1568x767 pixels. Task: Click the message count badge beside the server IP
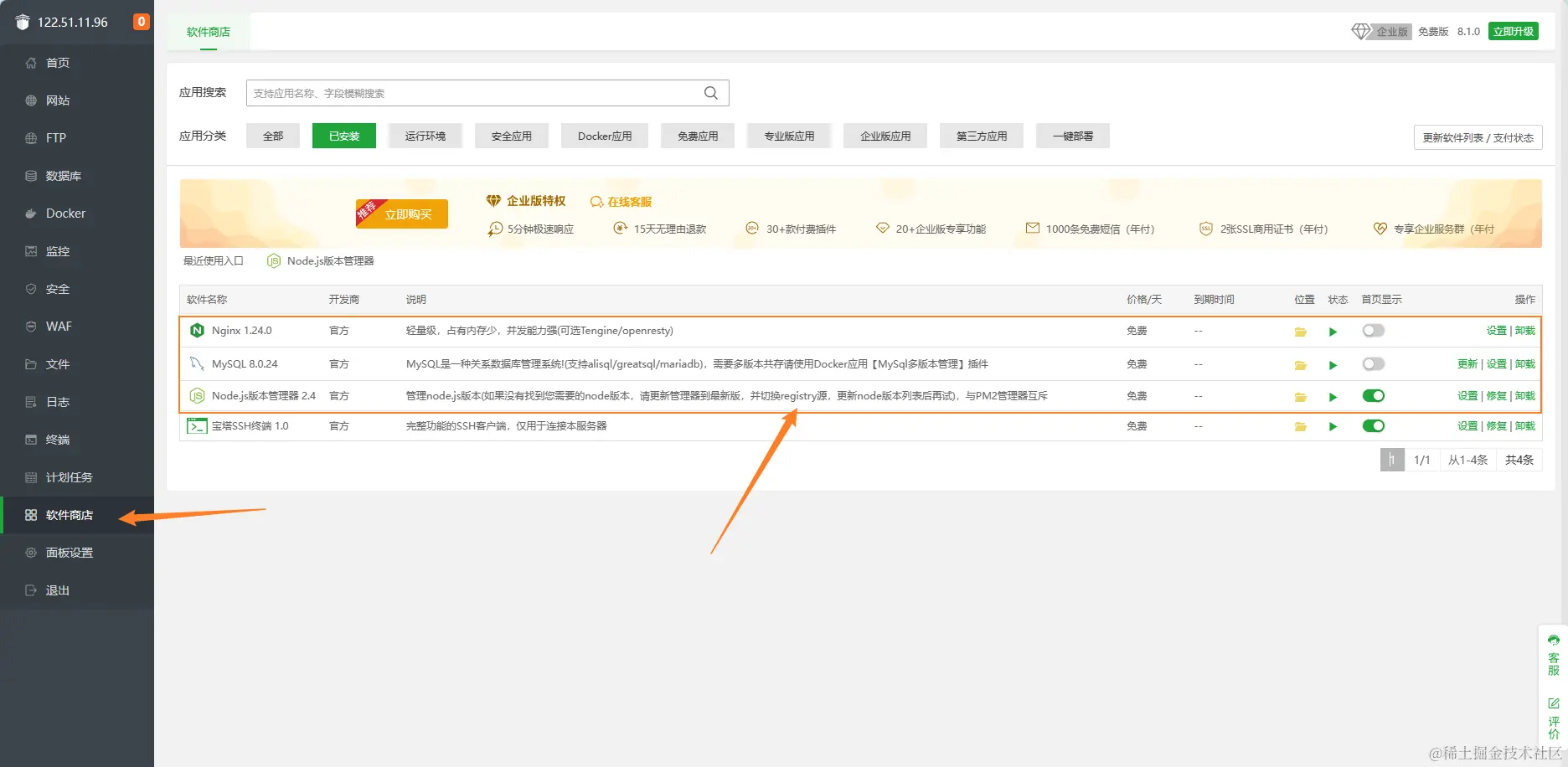click(142, 22)
